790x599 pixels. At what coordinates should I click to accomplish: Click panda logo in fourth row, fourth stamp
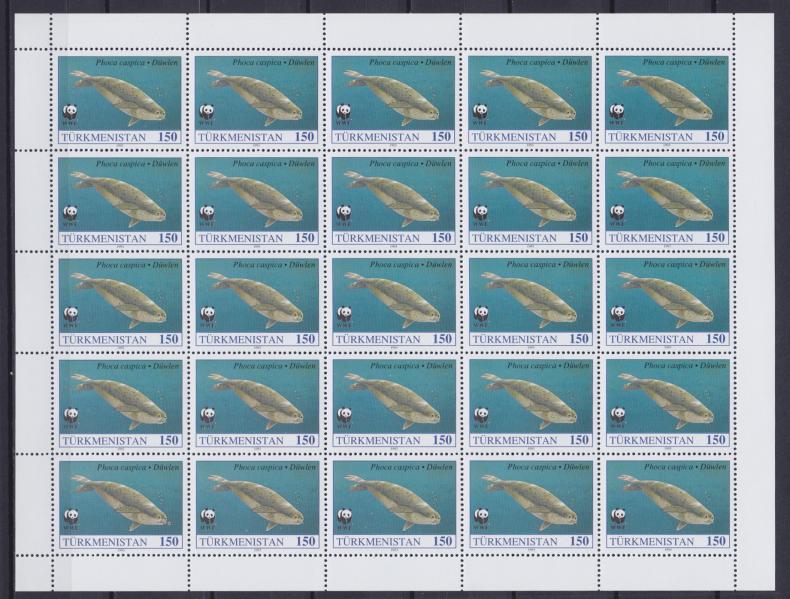click(480, 415)
